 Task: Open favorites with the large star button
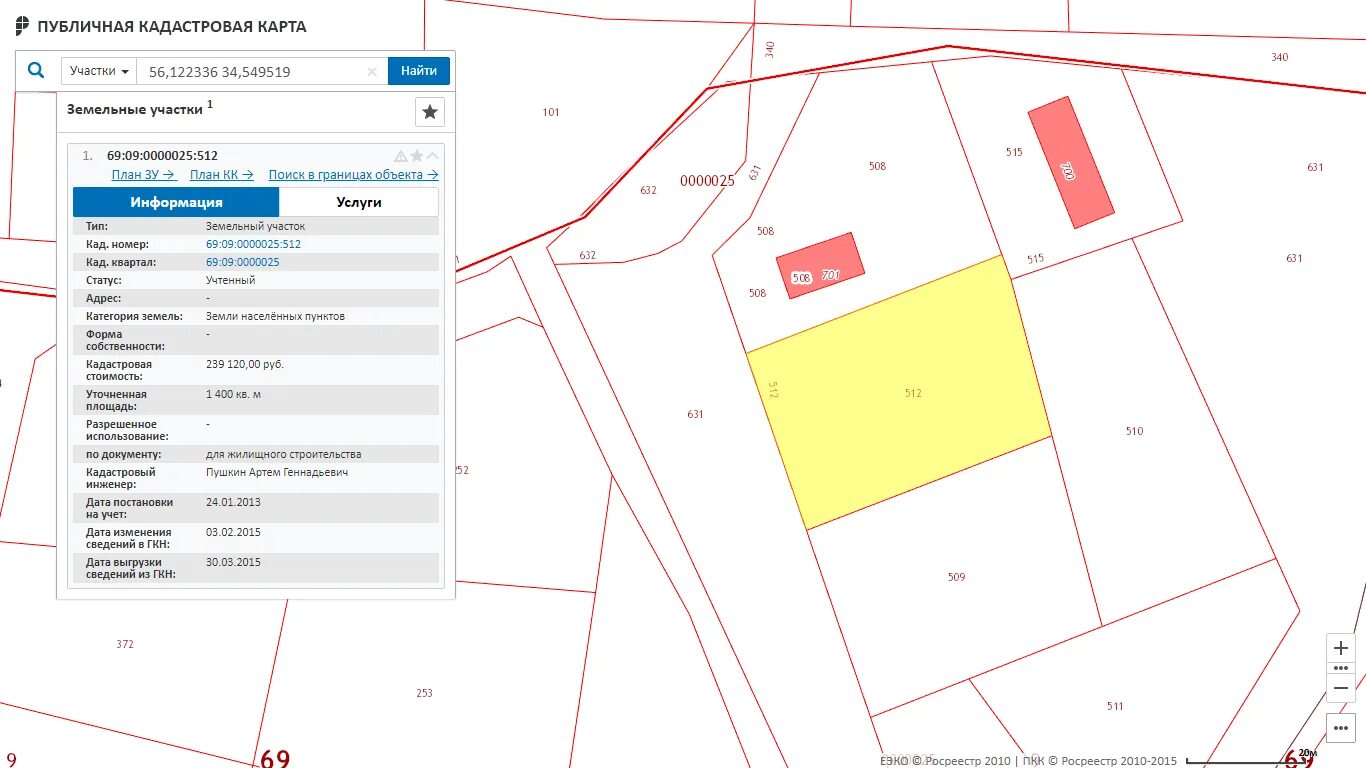click(x=430, y=112)
